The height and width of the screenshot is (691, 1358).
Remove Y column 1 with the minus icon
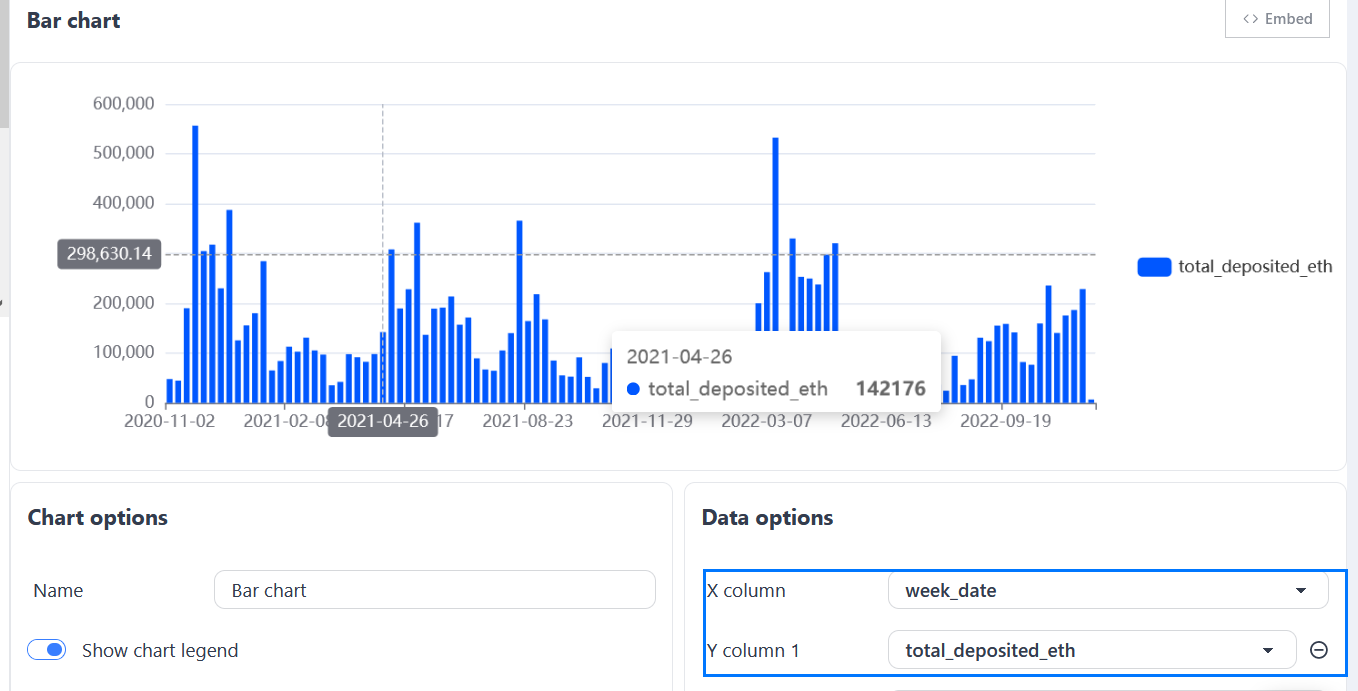1318,650
